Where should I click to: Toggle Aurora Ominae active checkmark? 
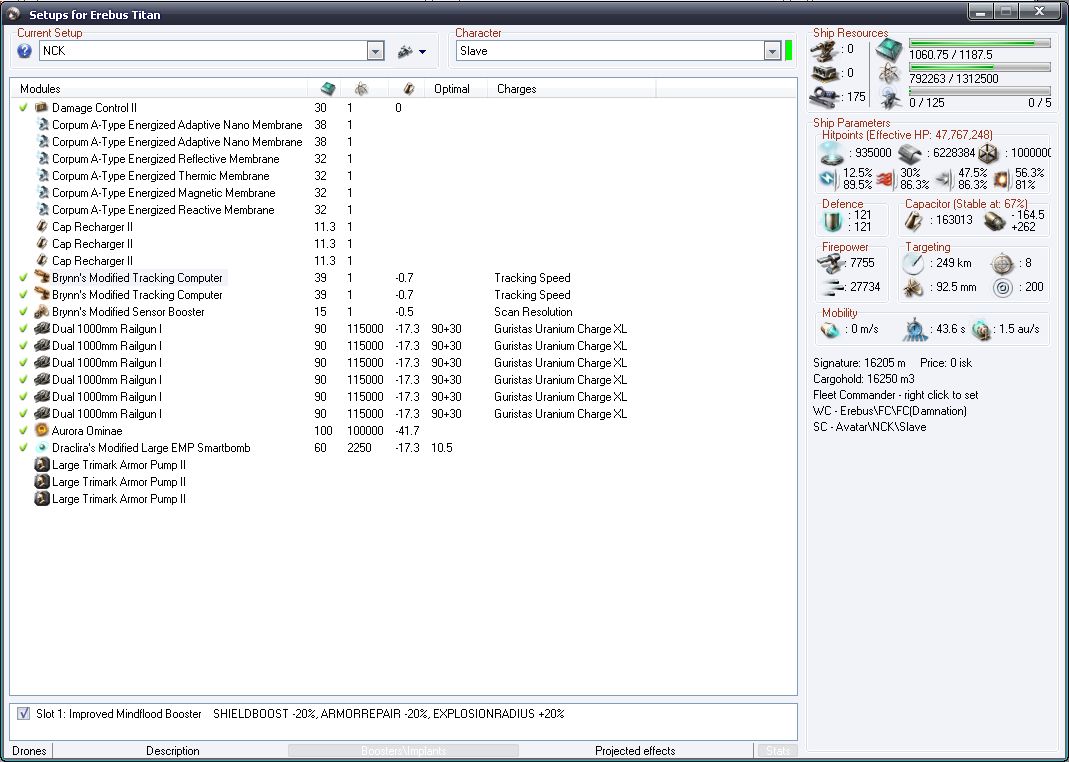coord(24,431)
